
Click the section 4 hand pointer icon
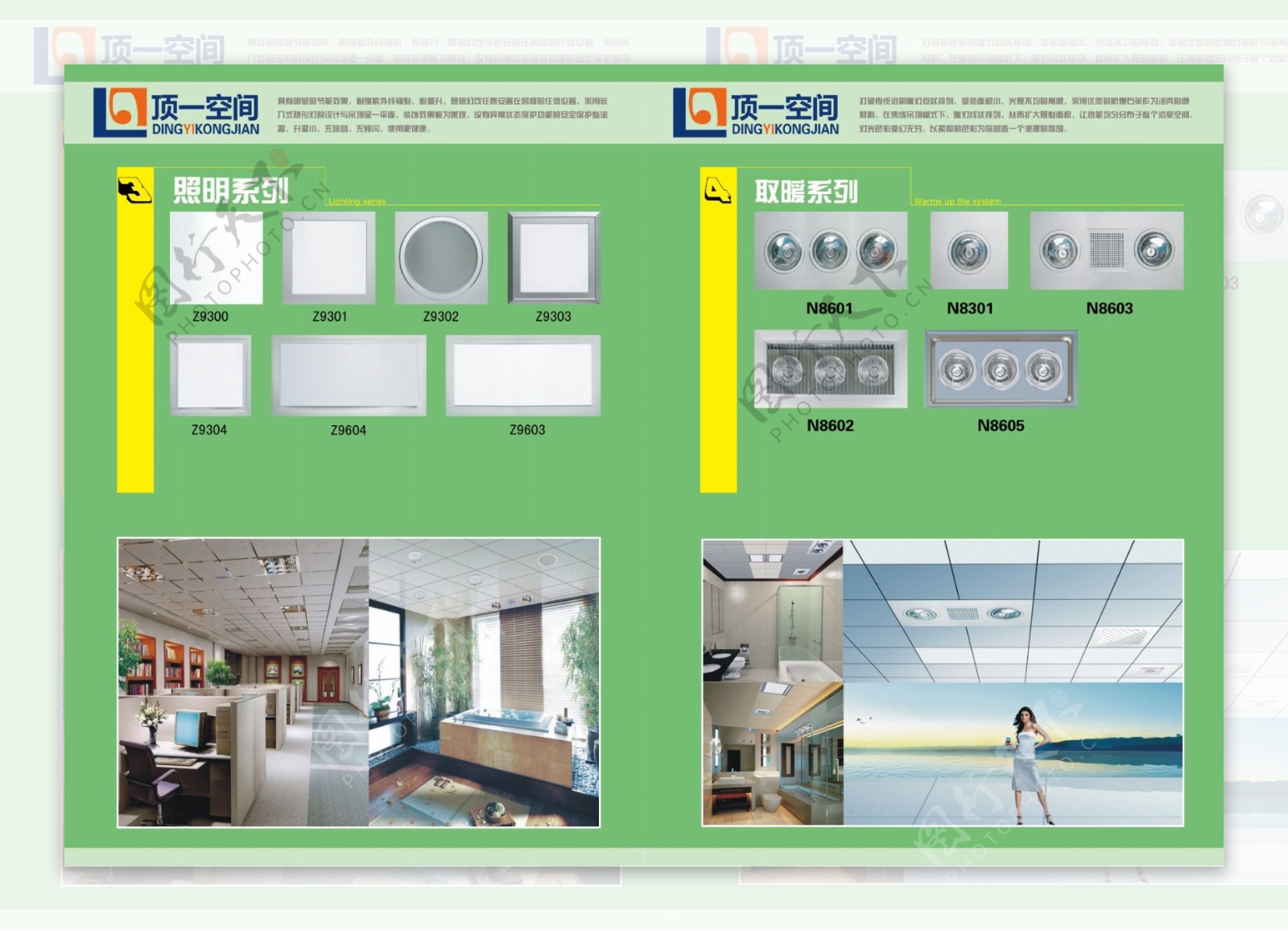[x=717, y=191]
